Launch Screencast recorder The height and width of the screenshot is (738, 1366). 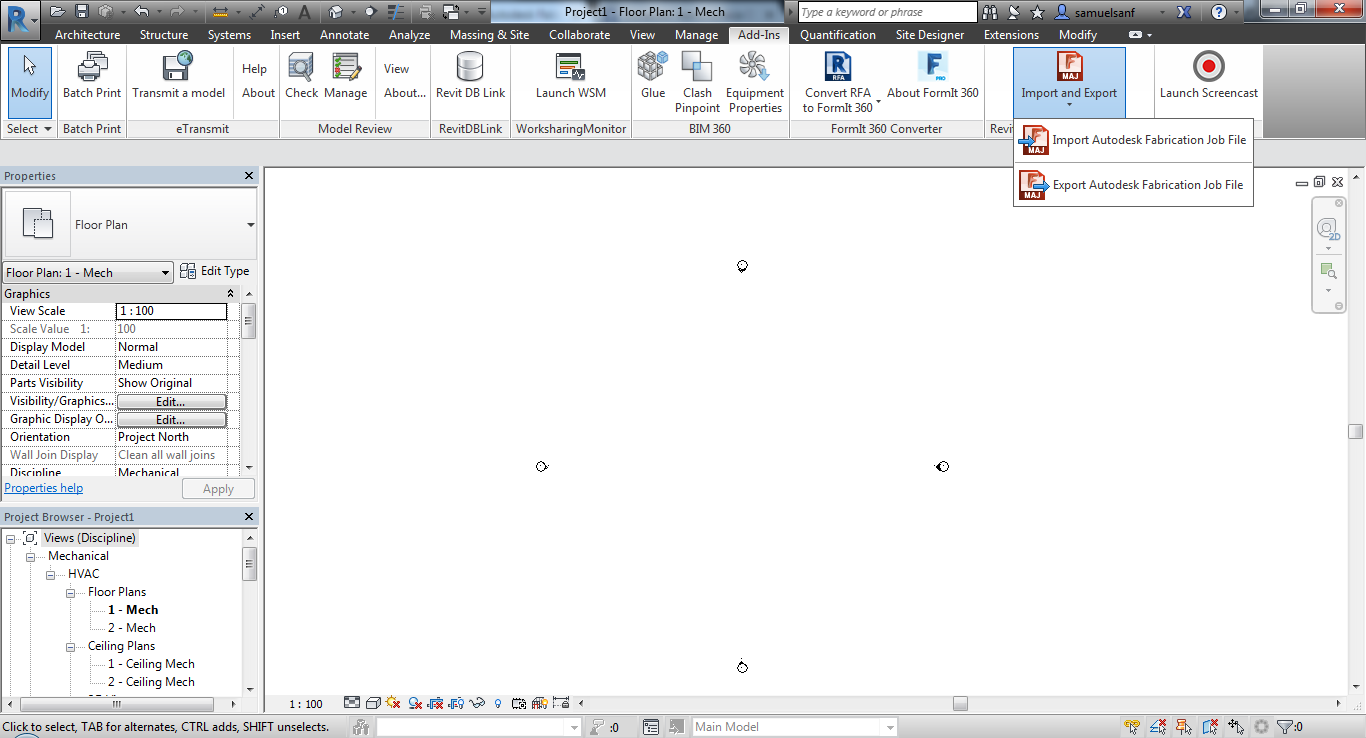(x=1209, y=76)
